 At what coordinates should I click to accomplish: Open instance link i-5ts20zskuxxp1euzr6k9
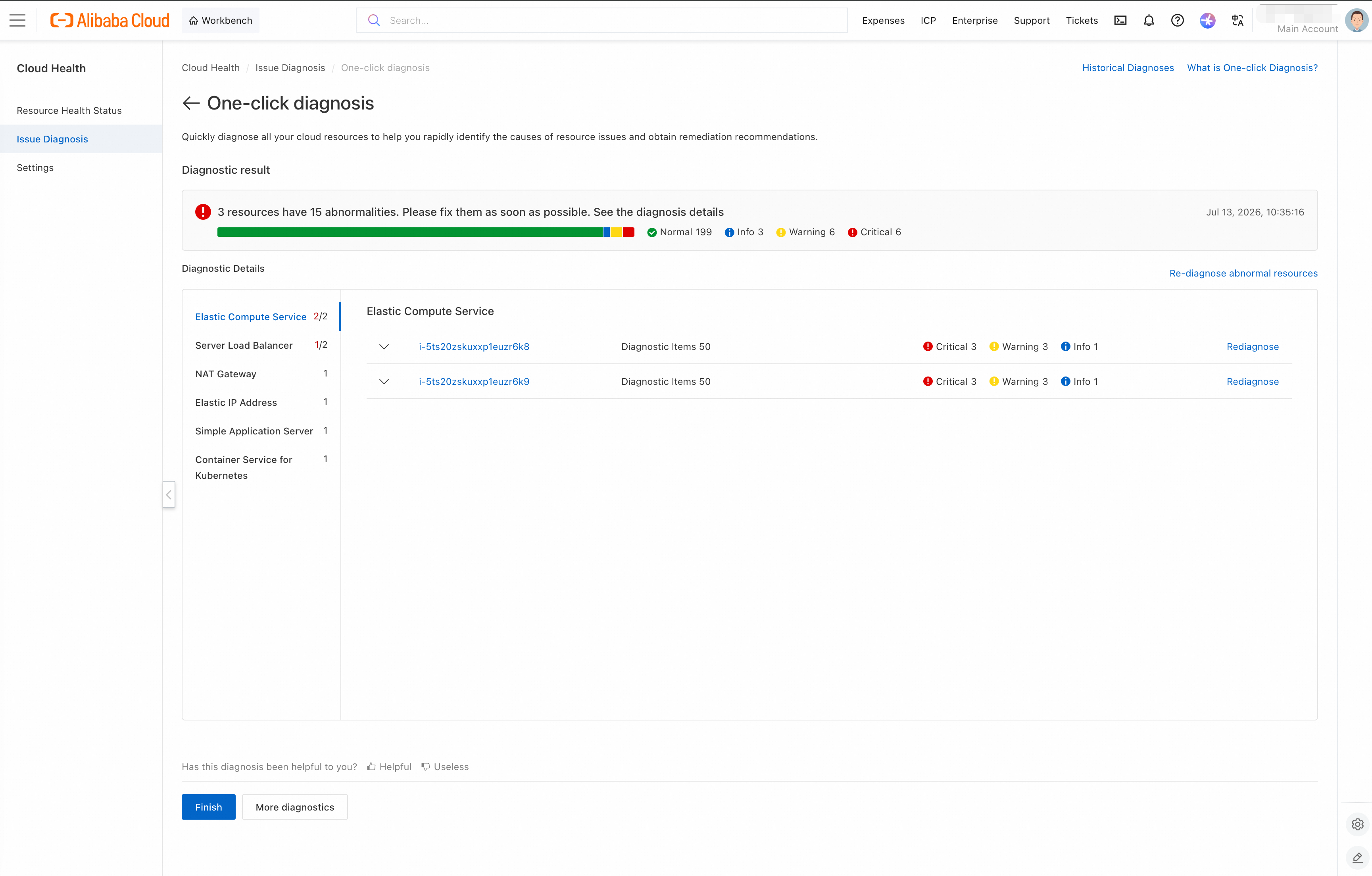click(474, 382)
